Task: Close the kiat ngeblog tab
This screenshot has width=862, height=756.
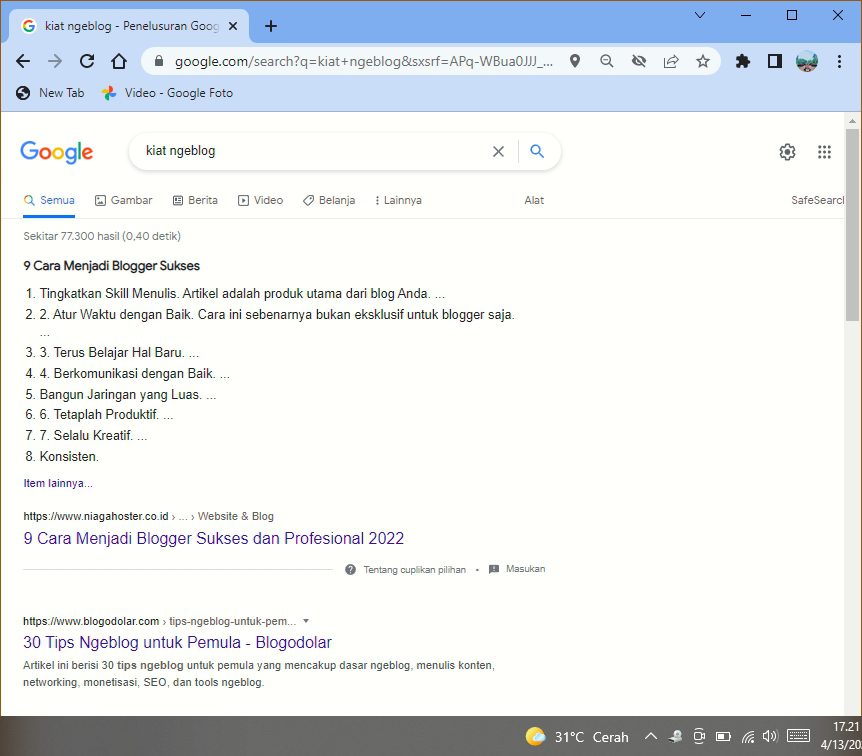Action: pyautogui.click(x=233, y=26)
